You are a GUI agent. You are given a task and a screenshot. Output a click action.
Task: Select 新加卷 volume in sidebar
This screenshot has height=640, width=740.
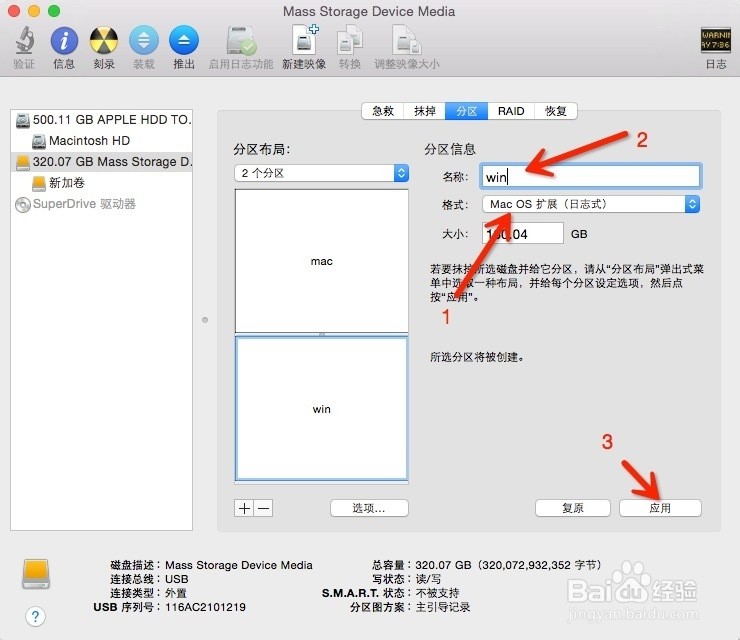pyautogui.click(x=101, y=183)
